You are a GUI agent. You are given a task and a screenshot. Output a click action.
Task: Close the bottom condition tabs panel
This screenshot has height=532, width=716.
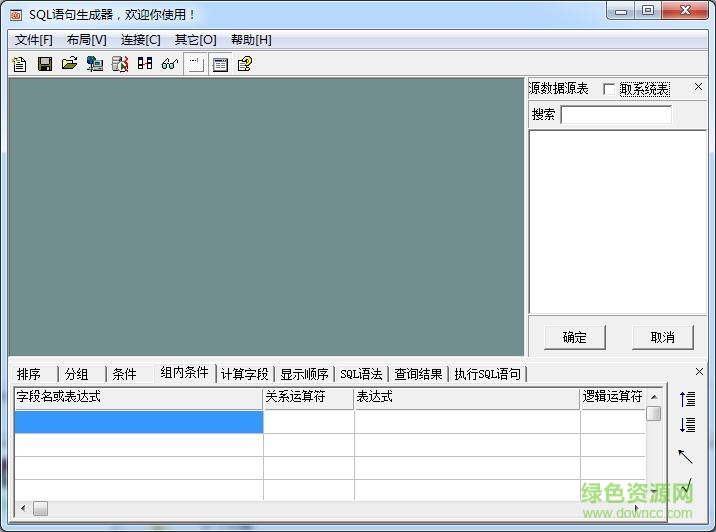point(699,372)
